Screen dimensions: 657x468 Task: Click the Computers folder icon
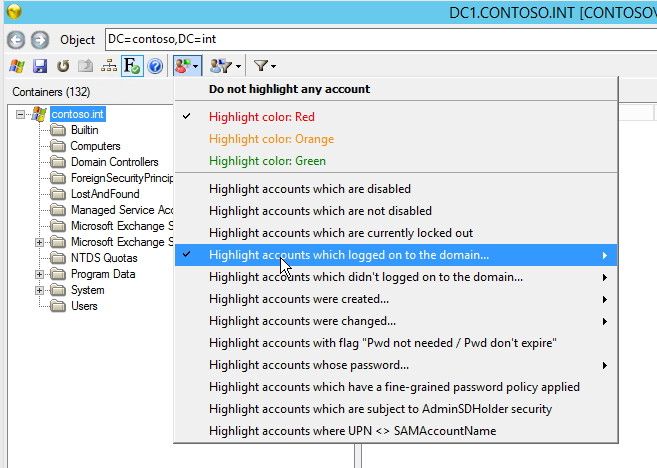[x=58, y=146]
